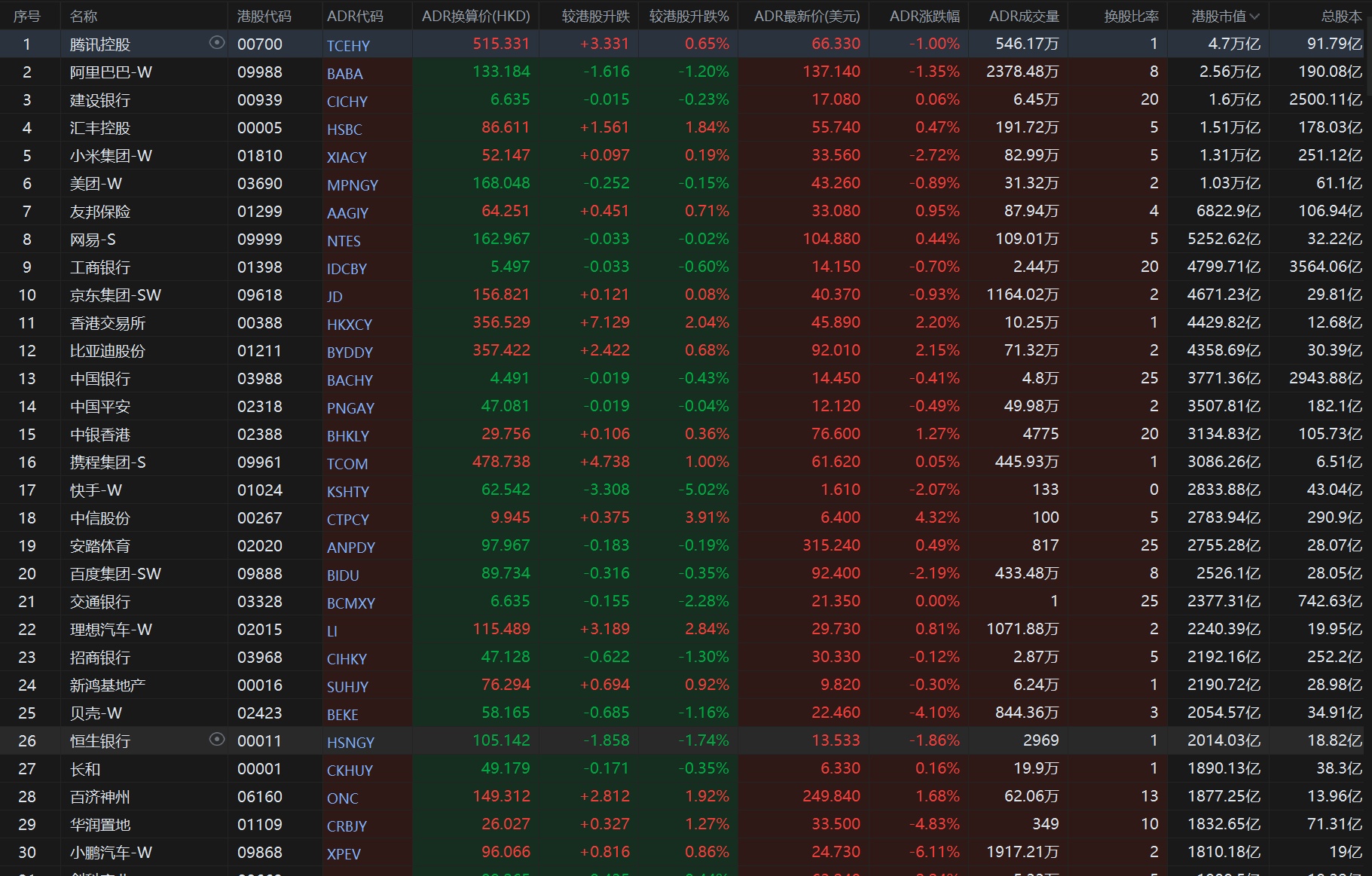Click the circle icon beside 腾讯控股
This screenshot has height=876, width=1372.
click(x=217, y=43)
